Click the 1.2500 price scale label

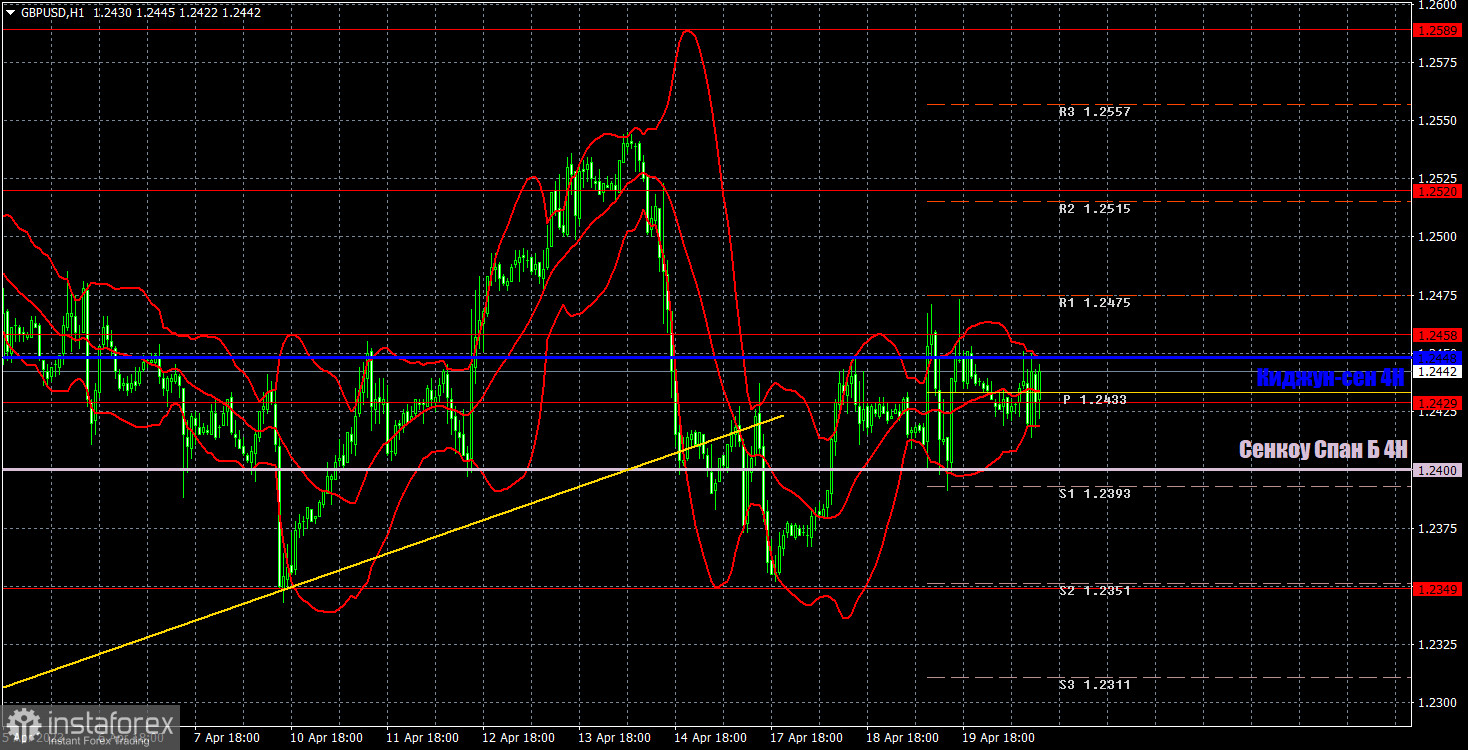(1436, 237)
